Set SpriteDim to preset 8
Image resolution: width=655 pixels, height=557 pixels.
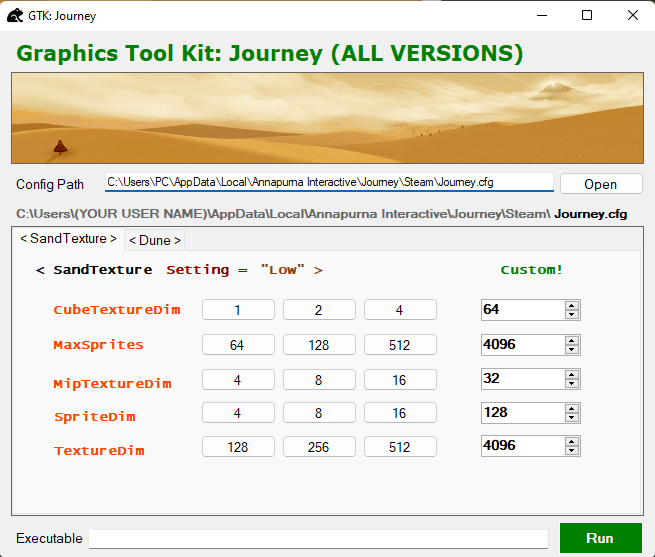click(x=319, y=413)
